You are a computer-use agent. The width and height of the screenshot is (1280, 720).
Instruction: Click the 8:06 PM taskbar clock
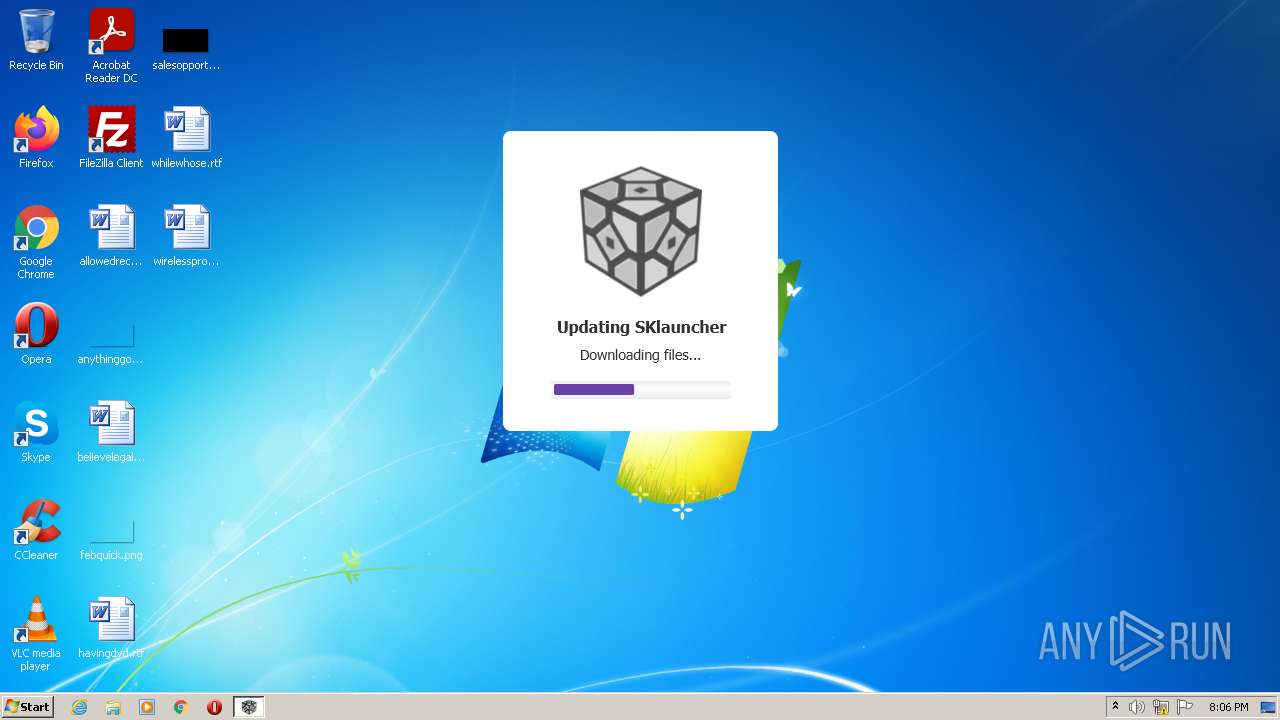[1229, 707]
